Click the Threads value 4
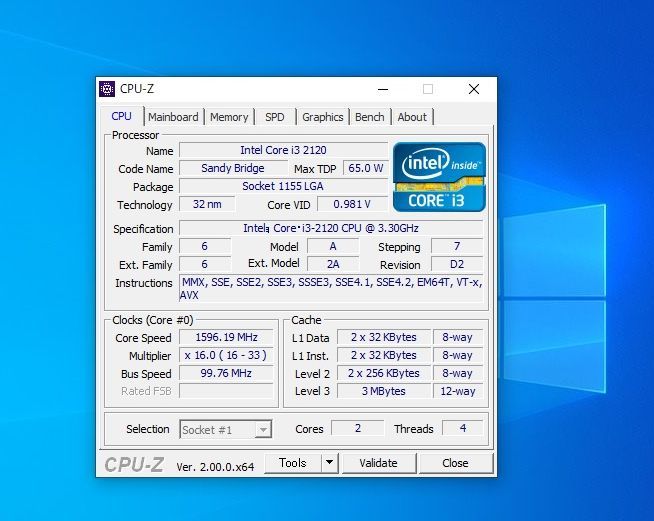 click(x=462, y=428)
